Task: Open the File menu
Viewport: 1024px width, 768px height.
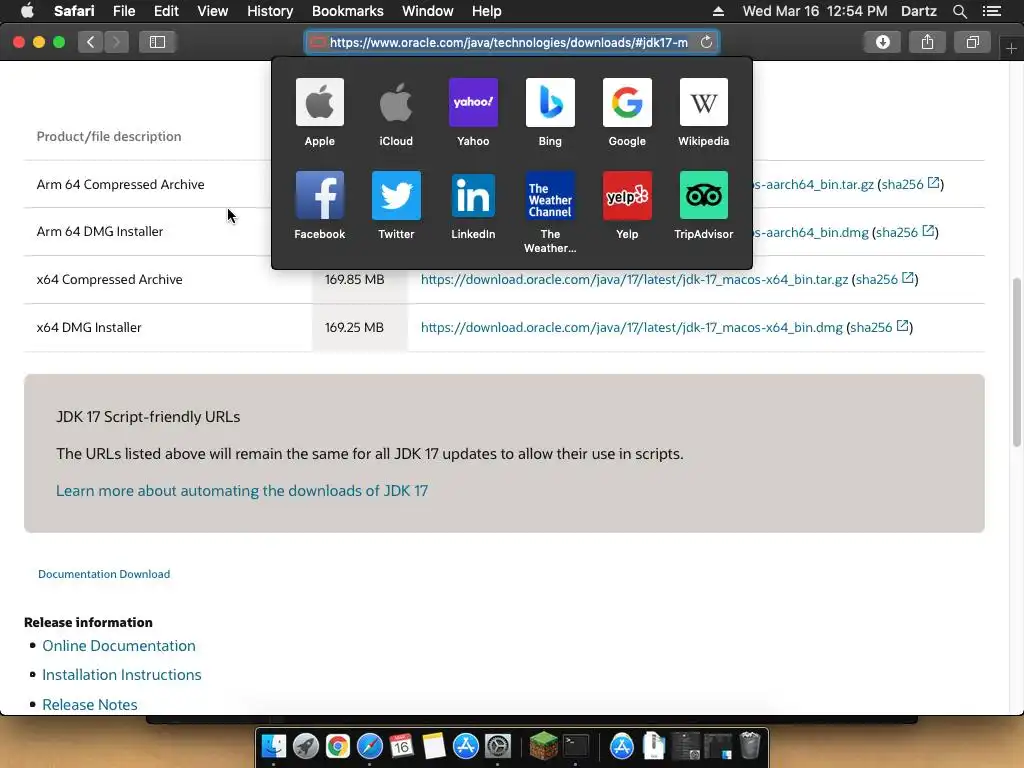Action: (124, 11)
